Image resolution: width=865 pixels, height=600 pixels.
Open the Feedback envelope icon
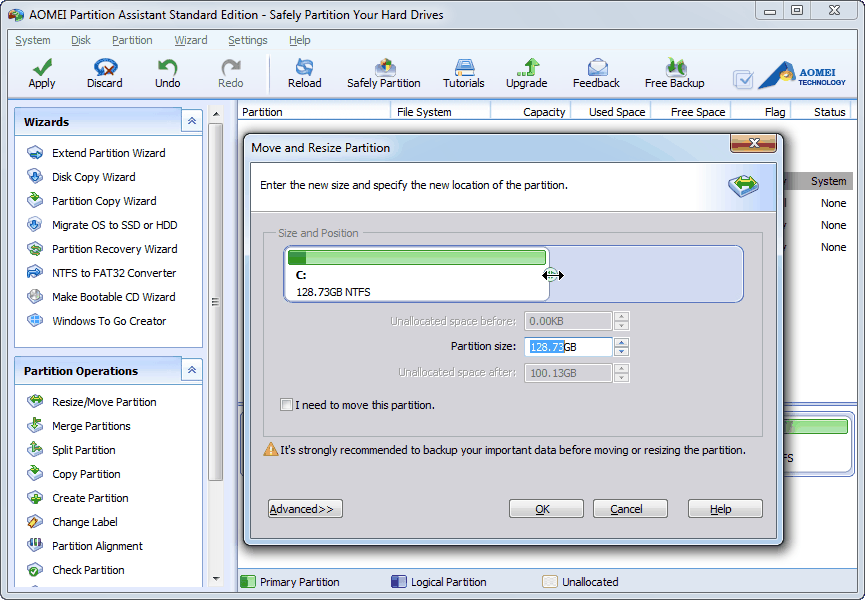click(x=597, y=67)
